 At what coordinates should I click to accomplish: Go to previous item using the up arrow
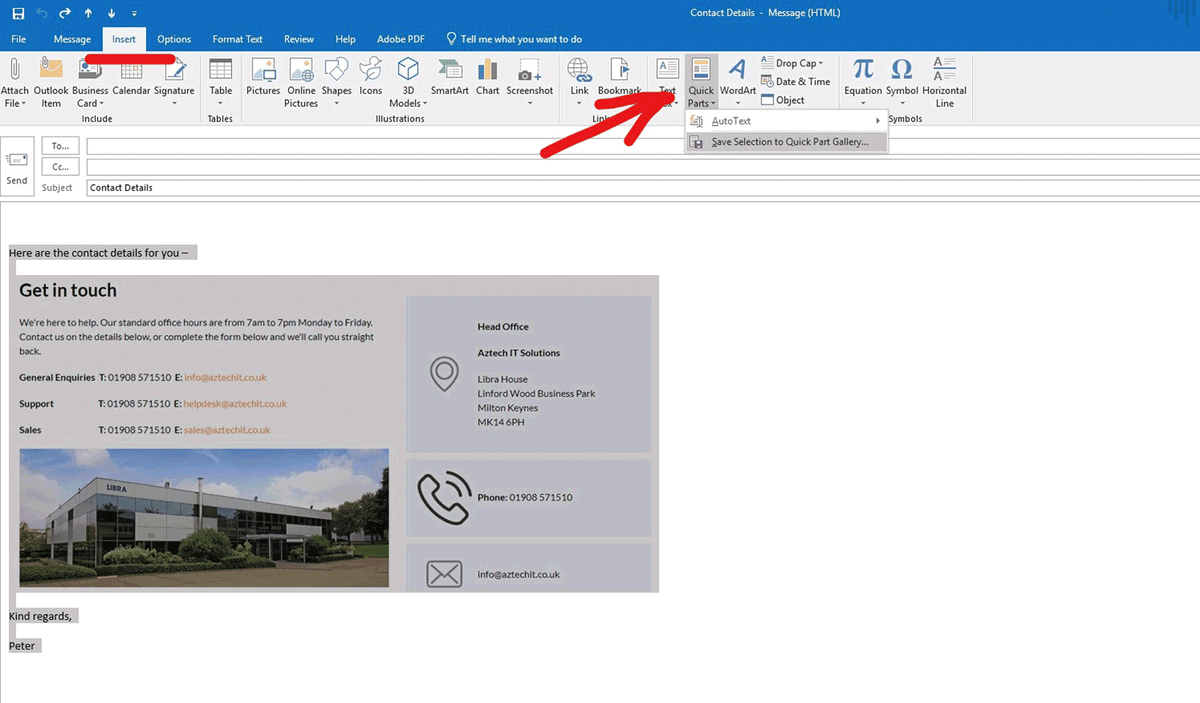pyautogui.click(x=88, y=13)
